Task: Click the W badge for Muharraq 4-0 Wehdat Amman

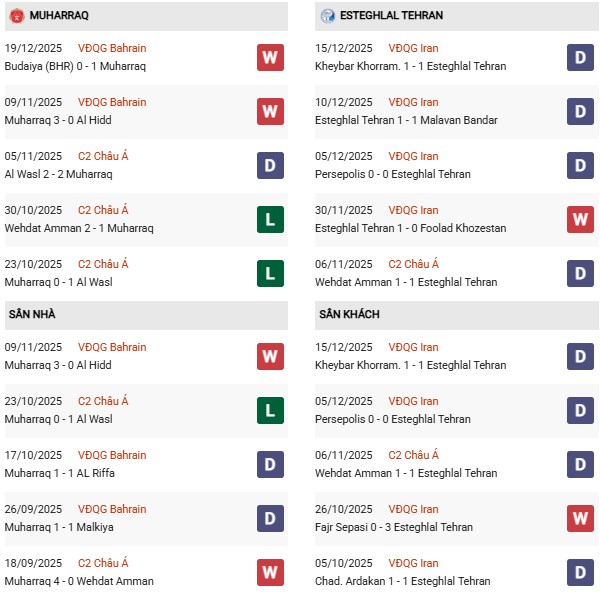Action: [270, 572]
